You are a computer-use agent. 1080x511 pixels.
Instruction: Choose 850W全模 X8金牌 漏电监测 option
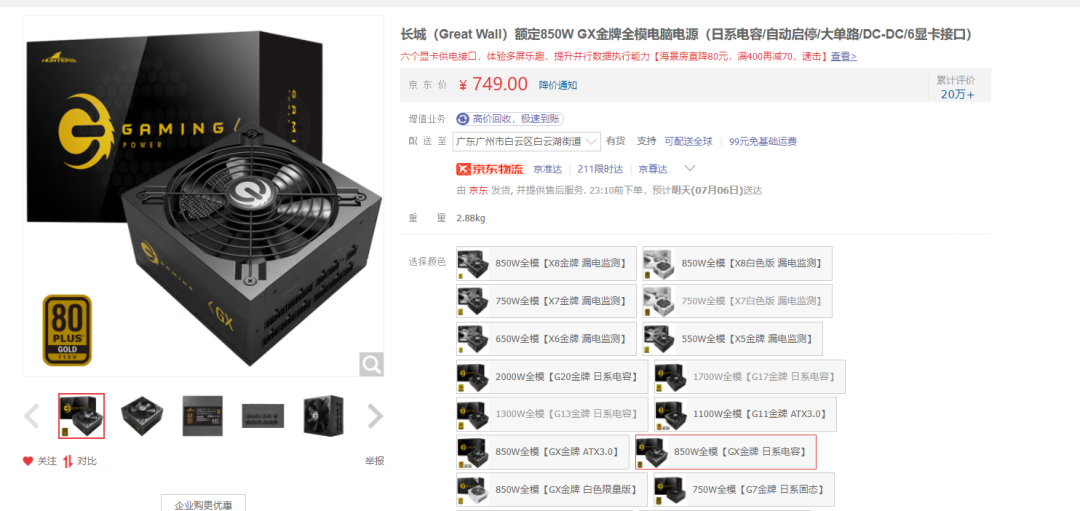coord(546,263)
